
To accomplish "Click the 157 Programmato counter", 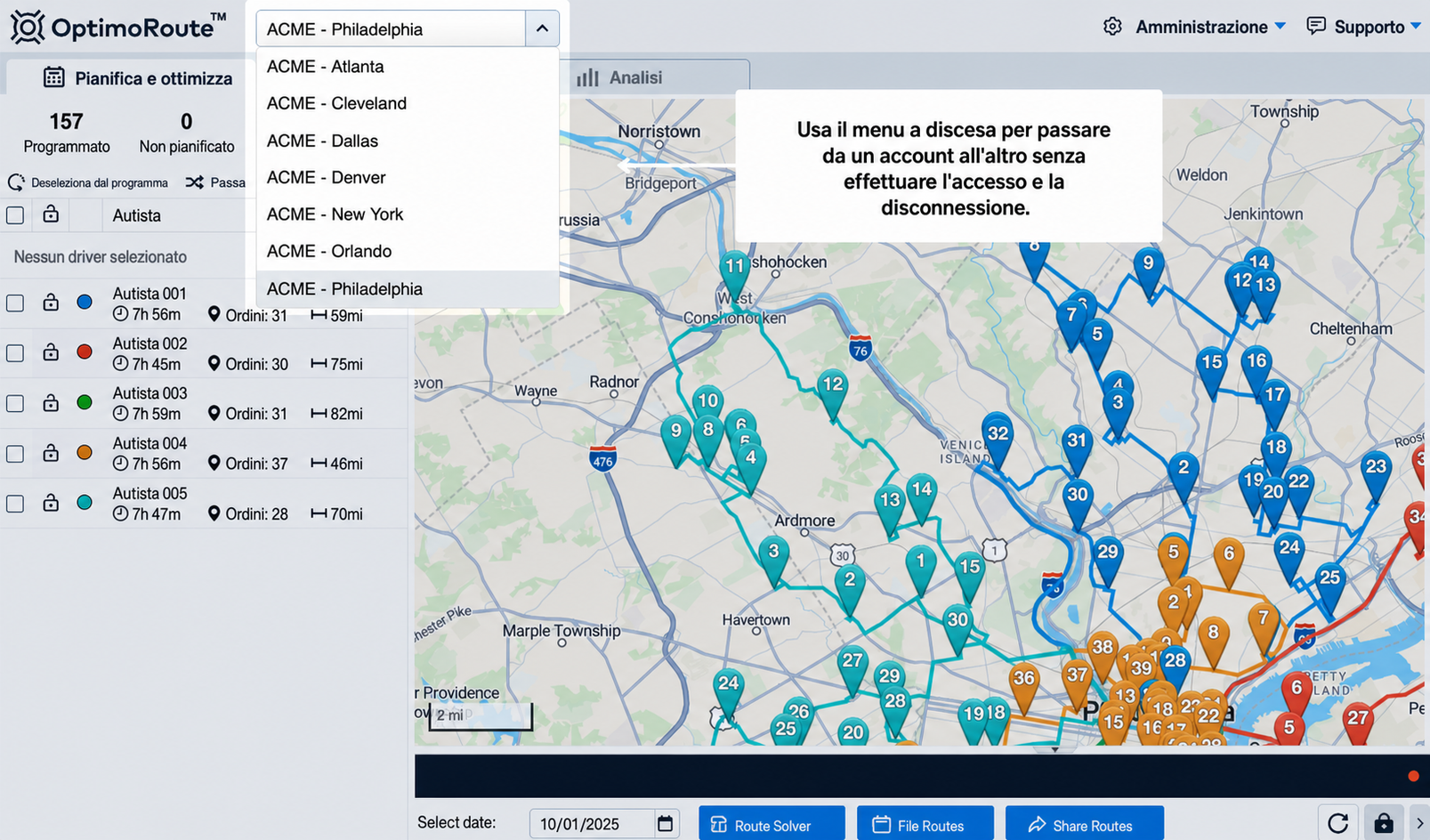I will click(x=67, y=132).
